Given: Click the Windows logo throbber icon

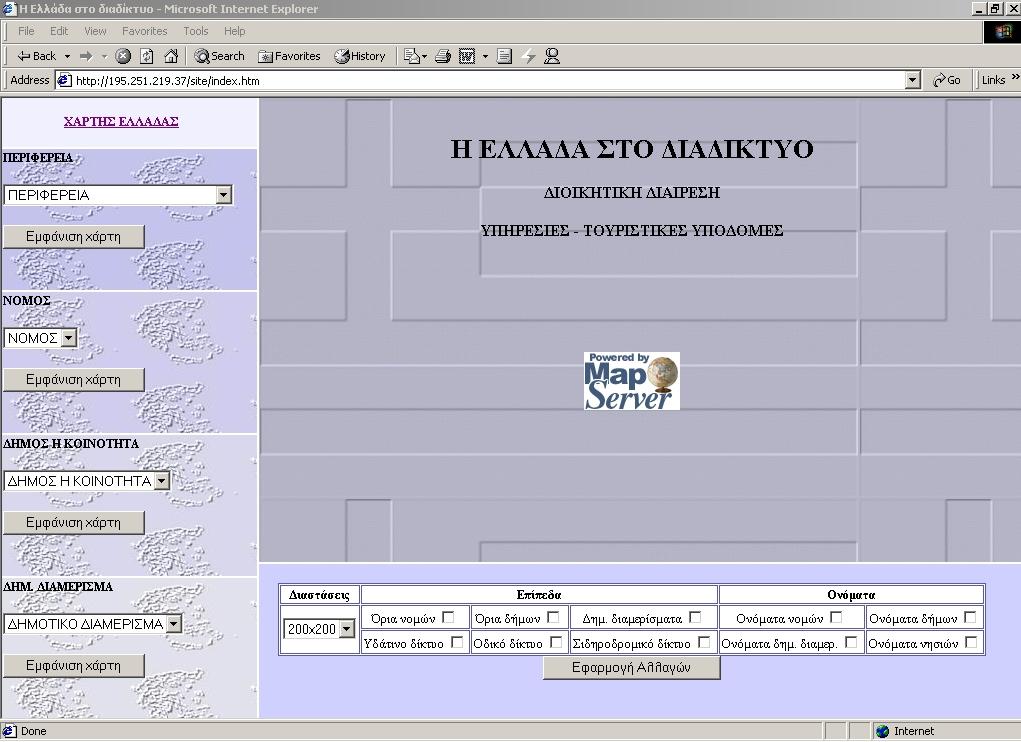Looking at the screenshot, I should pos(1002,32).
